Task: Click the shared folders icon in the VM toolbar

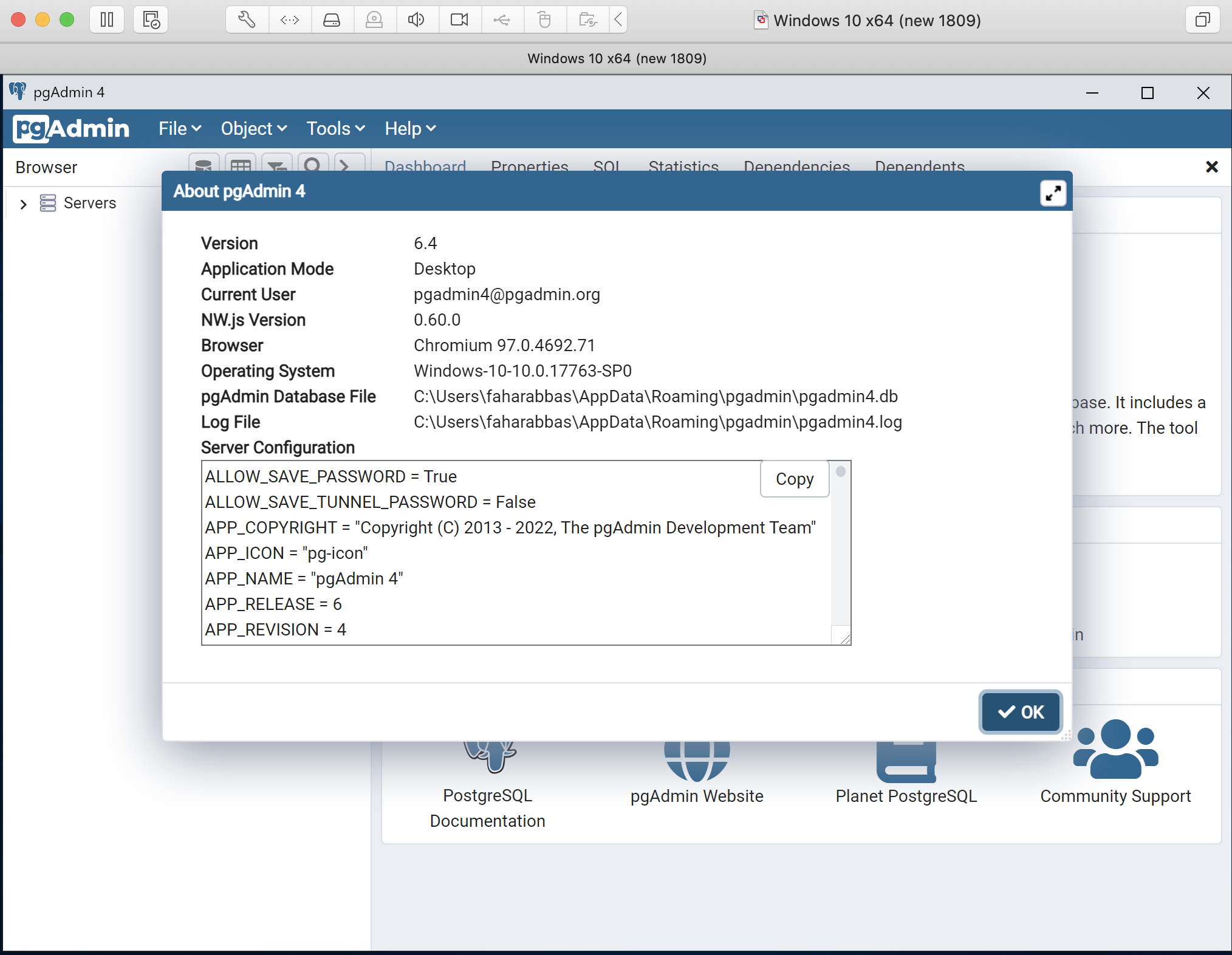Action: click(587, 19)
